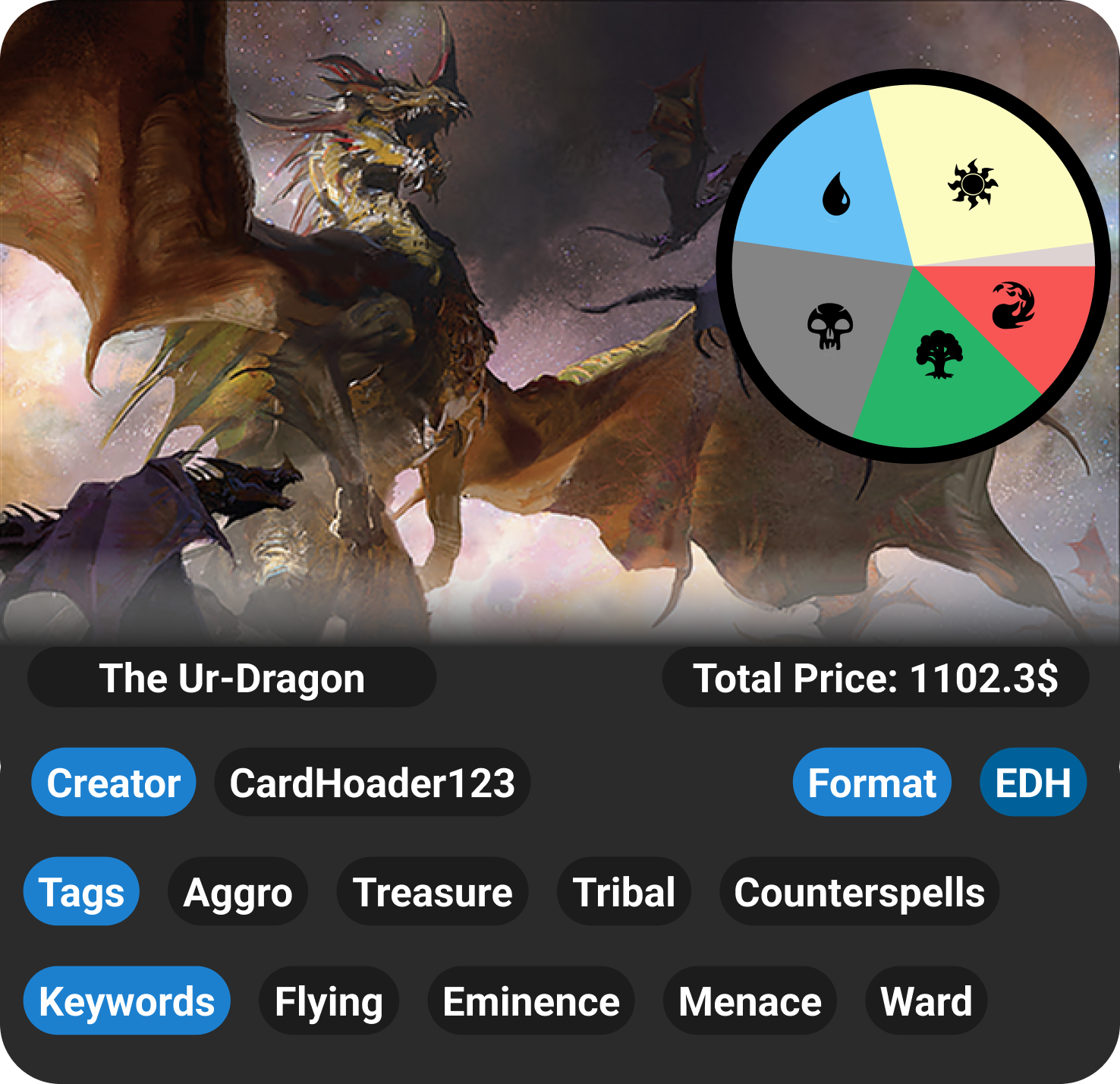
Task: Select the EDH format badge
Action: 1033,782
